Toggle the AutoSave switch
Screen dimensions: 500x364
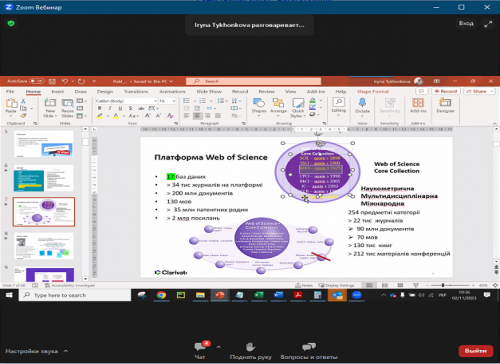(x=37, y=81)
